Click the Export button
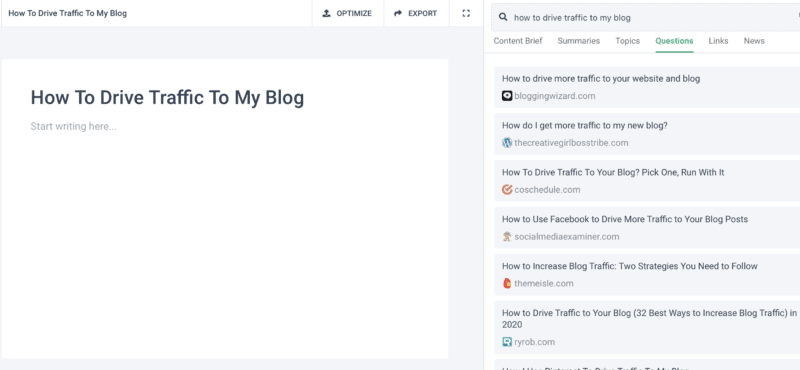Image resolution: width=800 pixels, height=370 pixels. [416, 13]
